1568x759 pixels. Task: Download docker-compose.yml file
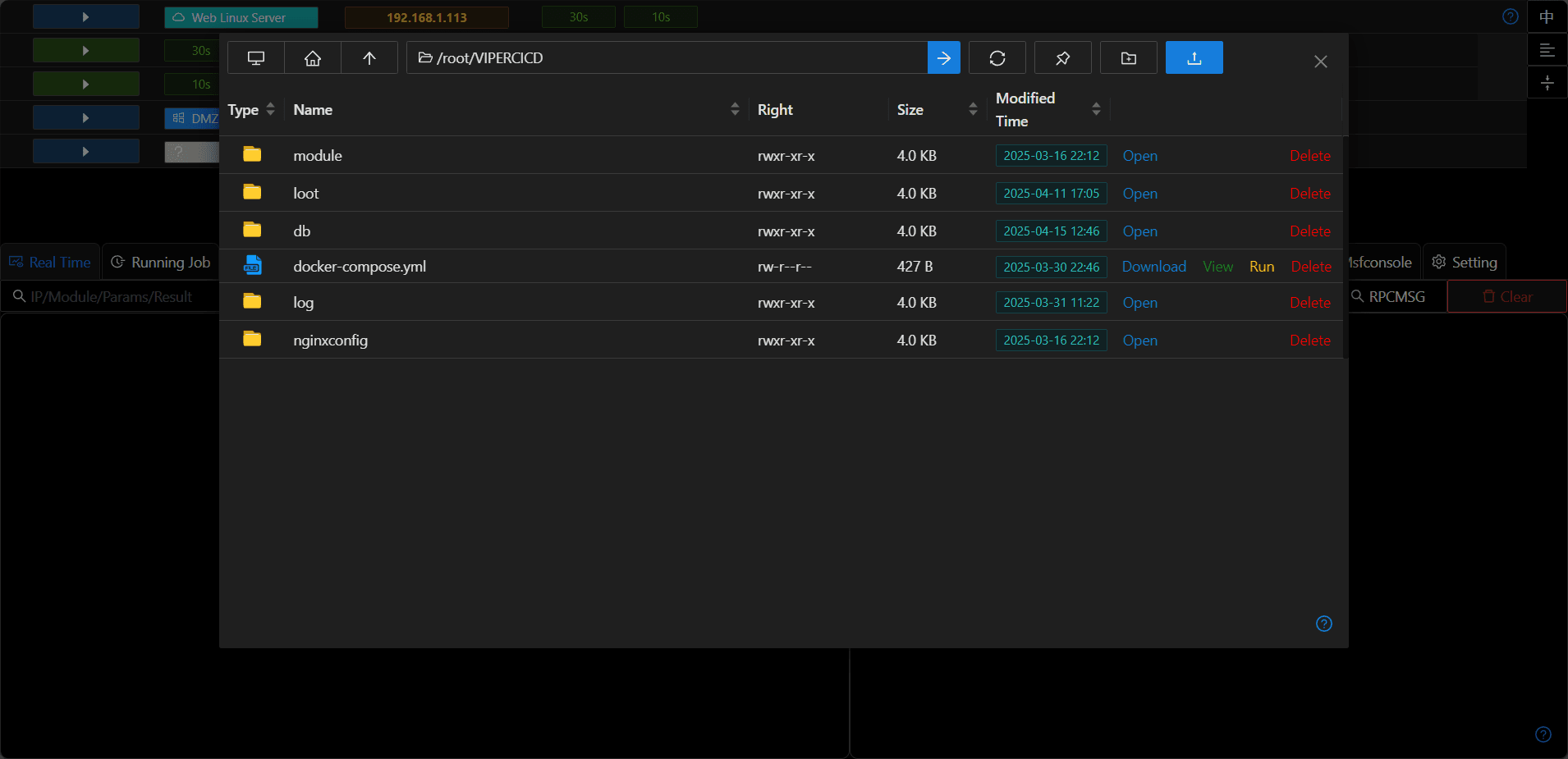tap(1153, 267)
